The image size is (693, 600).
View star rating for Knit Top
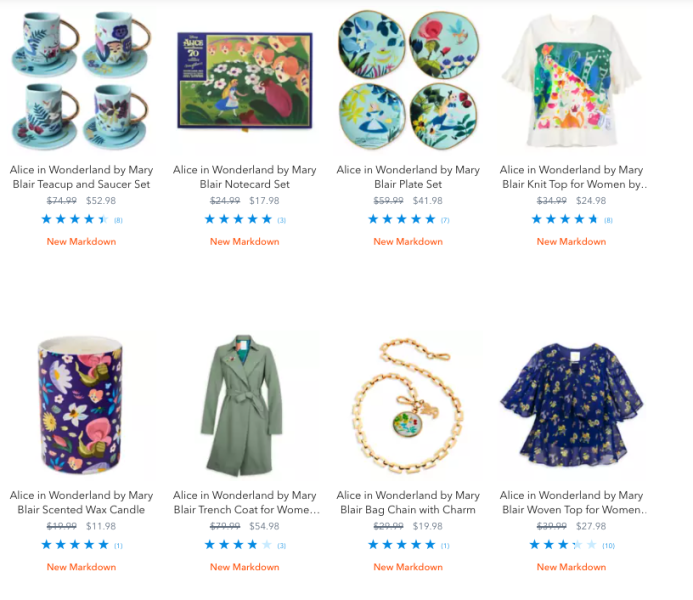tap(565, 219)
